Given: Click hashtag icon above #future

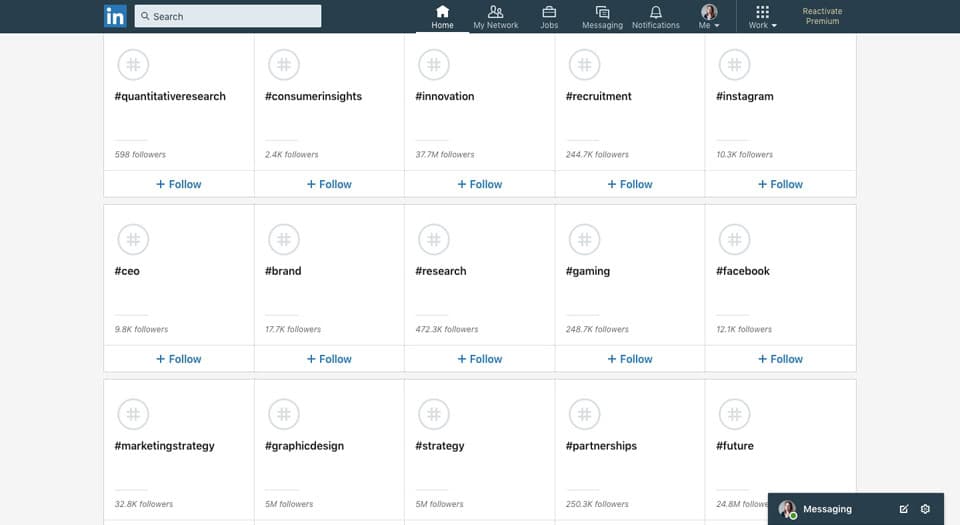Looking at the screenshot, I should pos(734,414).
